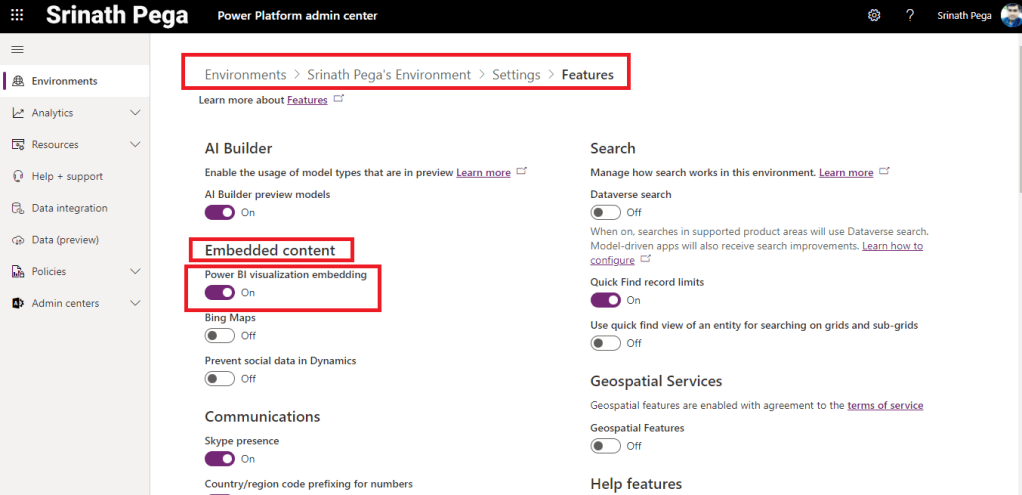
Task: Enable the Bing Maps toggle
Action: point(220,336)
